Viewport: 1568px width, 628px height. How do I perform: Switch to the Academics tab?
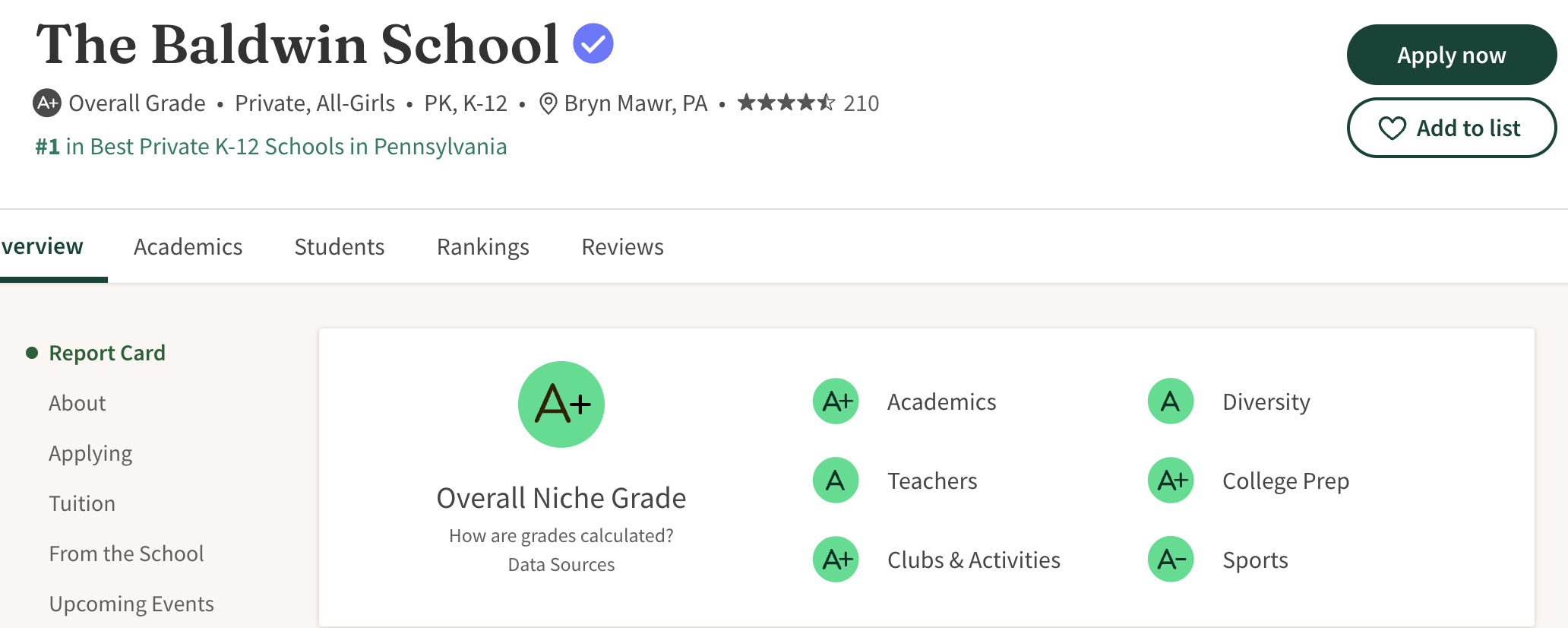pyautogui.click(x=188, y=247)
